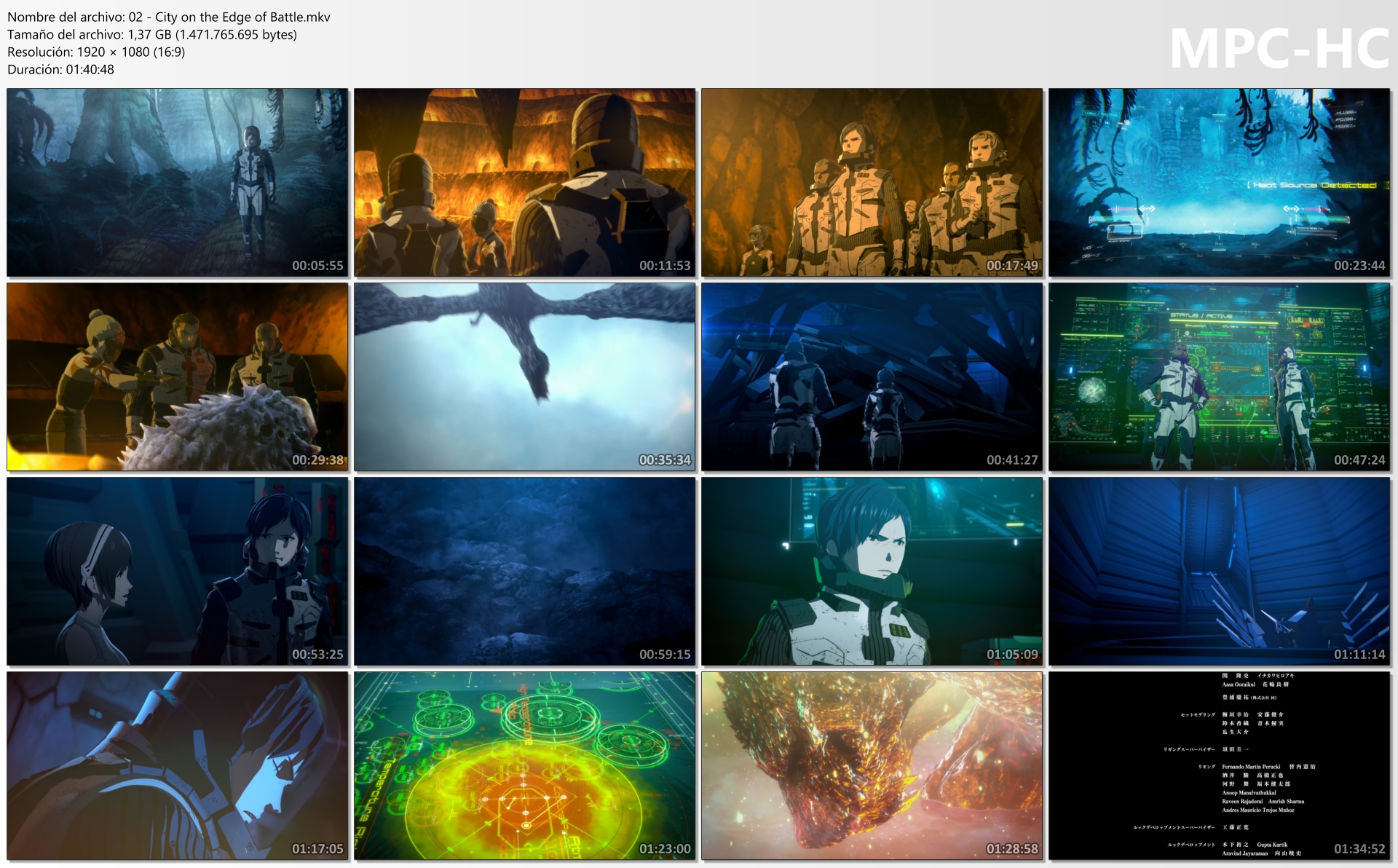Select the green radar thumbnail at 01:23:00
Viewport: 1398px width, 868px height.
click(525, 766)
